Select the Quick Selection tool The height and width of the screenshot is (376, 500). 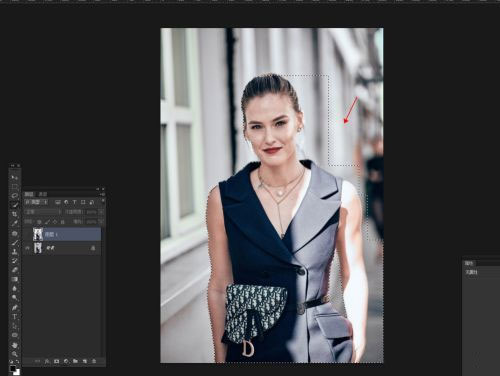[x=15, y=205]
